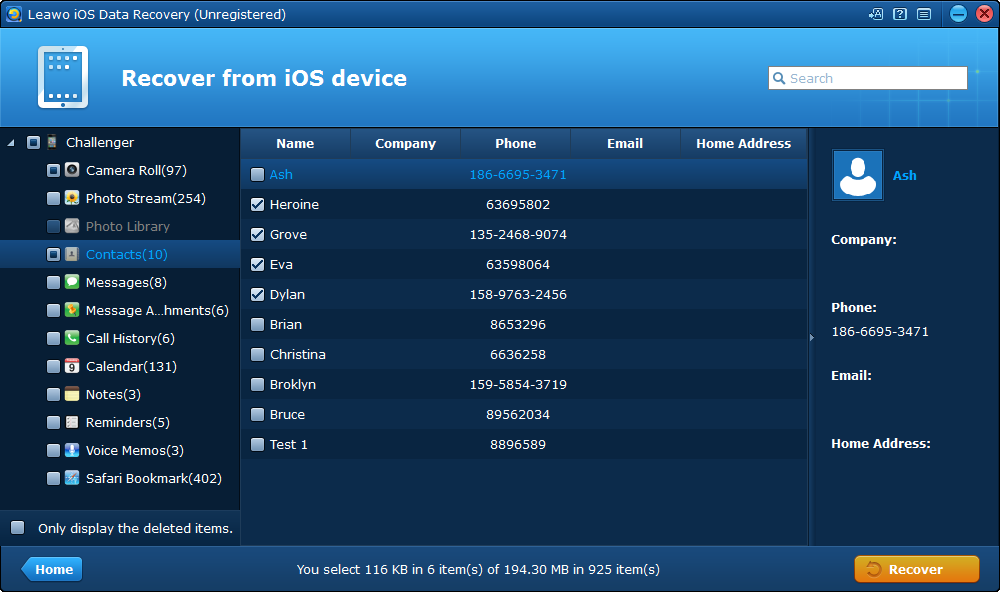Select the Christina contact name
This screenshot has height=592, width=1000.
298,355
